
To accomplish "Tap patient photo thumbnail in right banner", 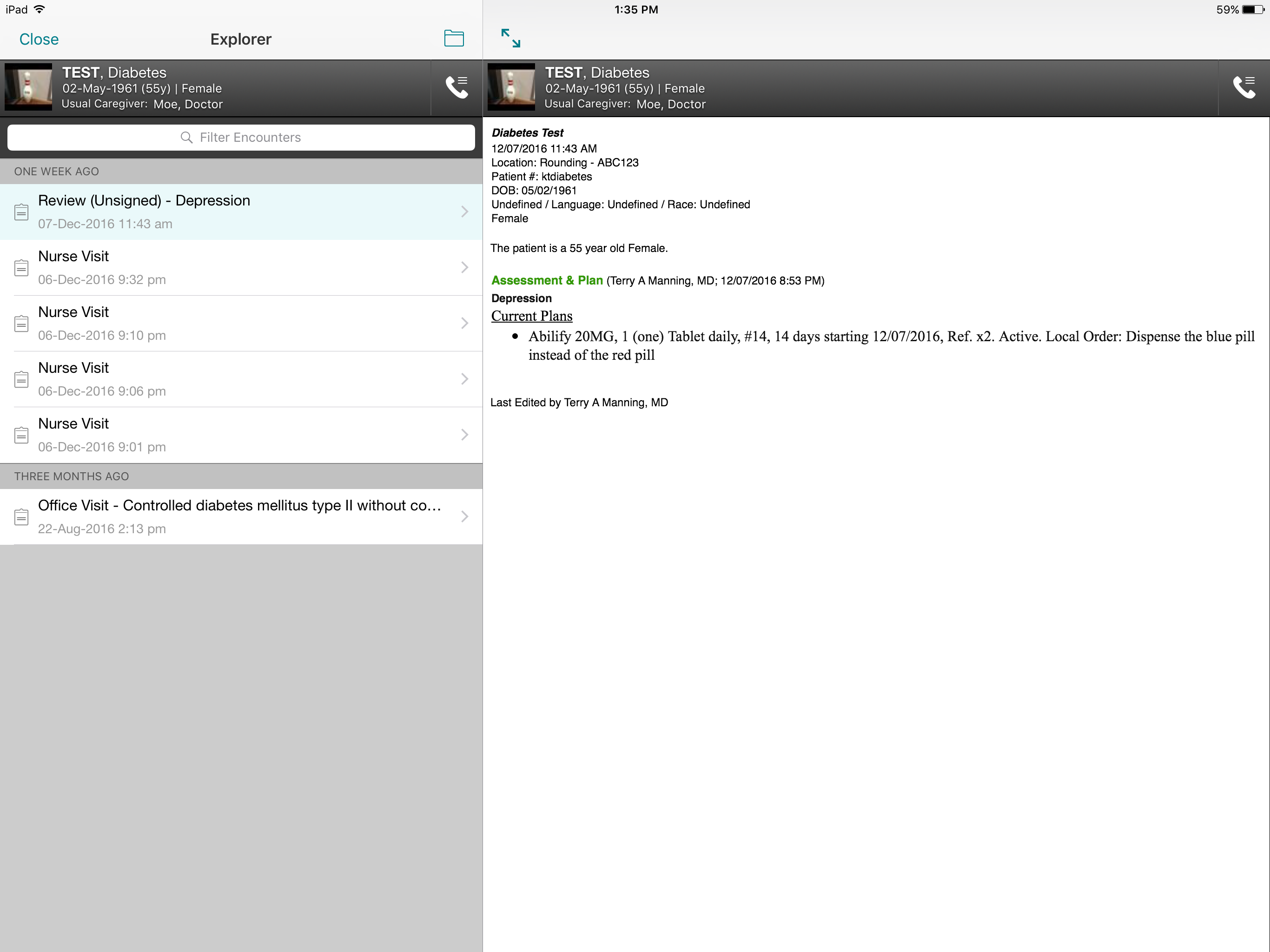I will [511, 88].
